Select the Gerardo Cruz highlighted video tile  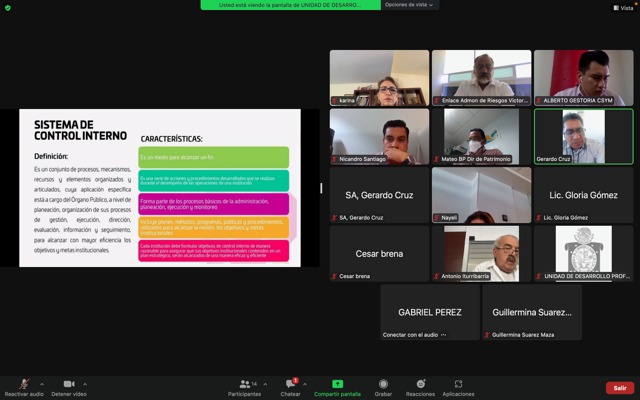(x=583, y=136)
